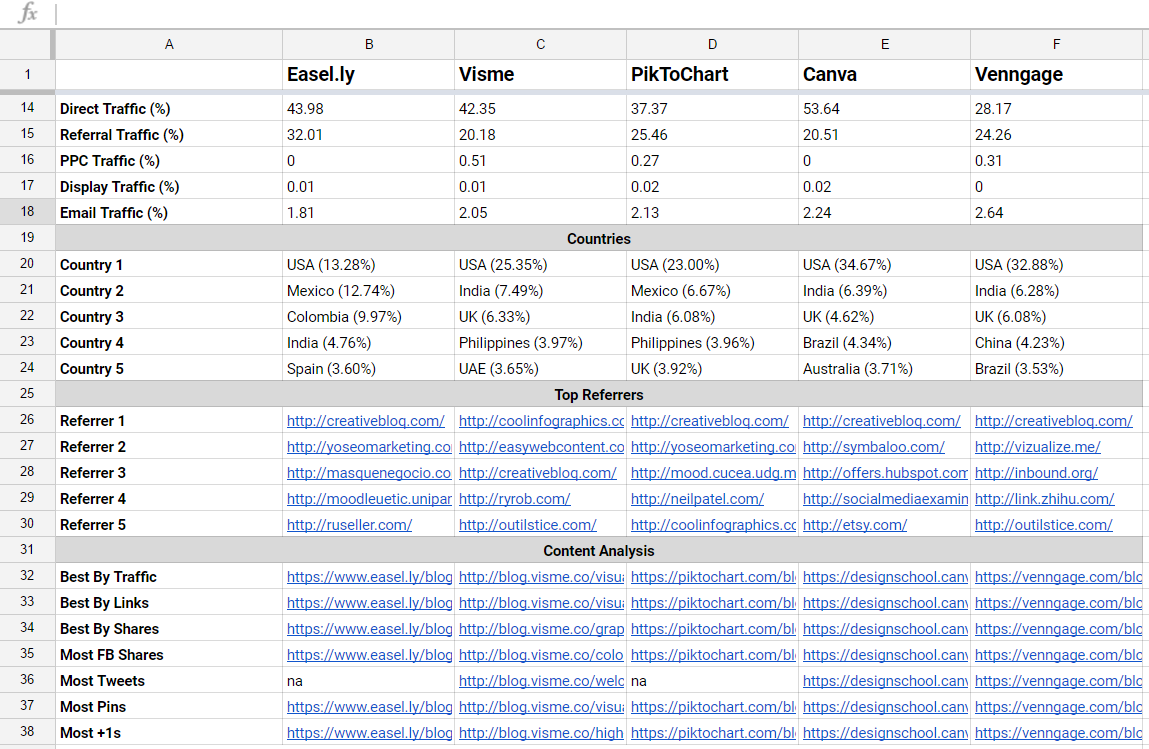Image resolution: width=1149 pixels, height=749 pixels.
Task: Select the USA (34.67%) cell
Action: (x=884, y=265)
